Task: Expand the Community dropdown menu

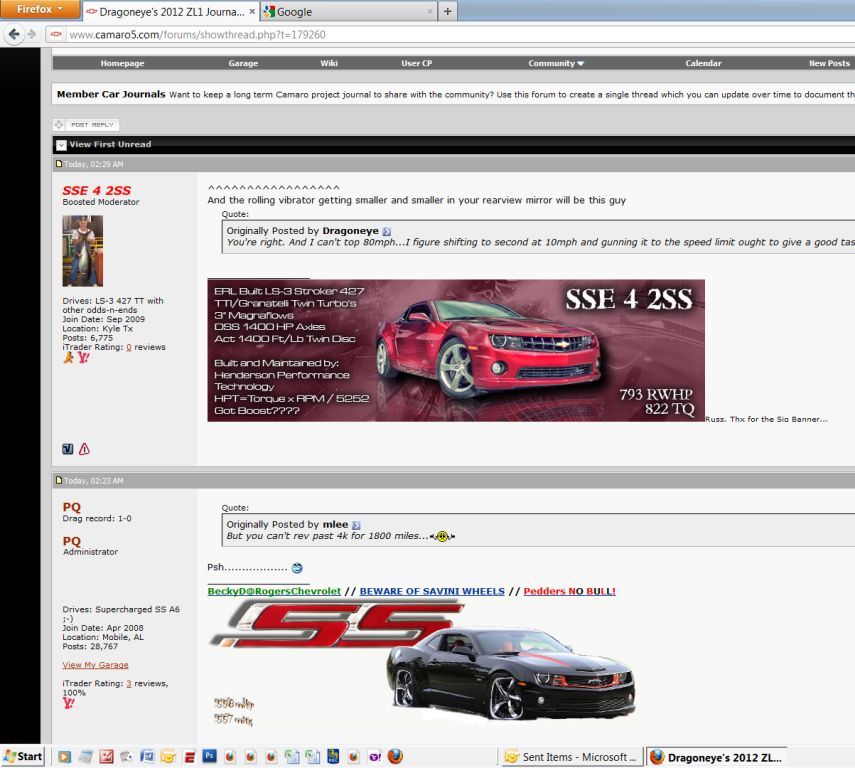Action: (556, 63)
